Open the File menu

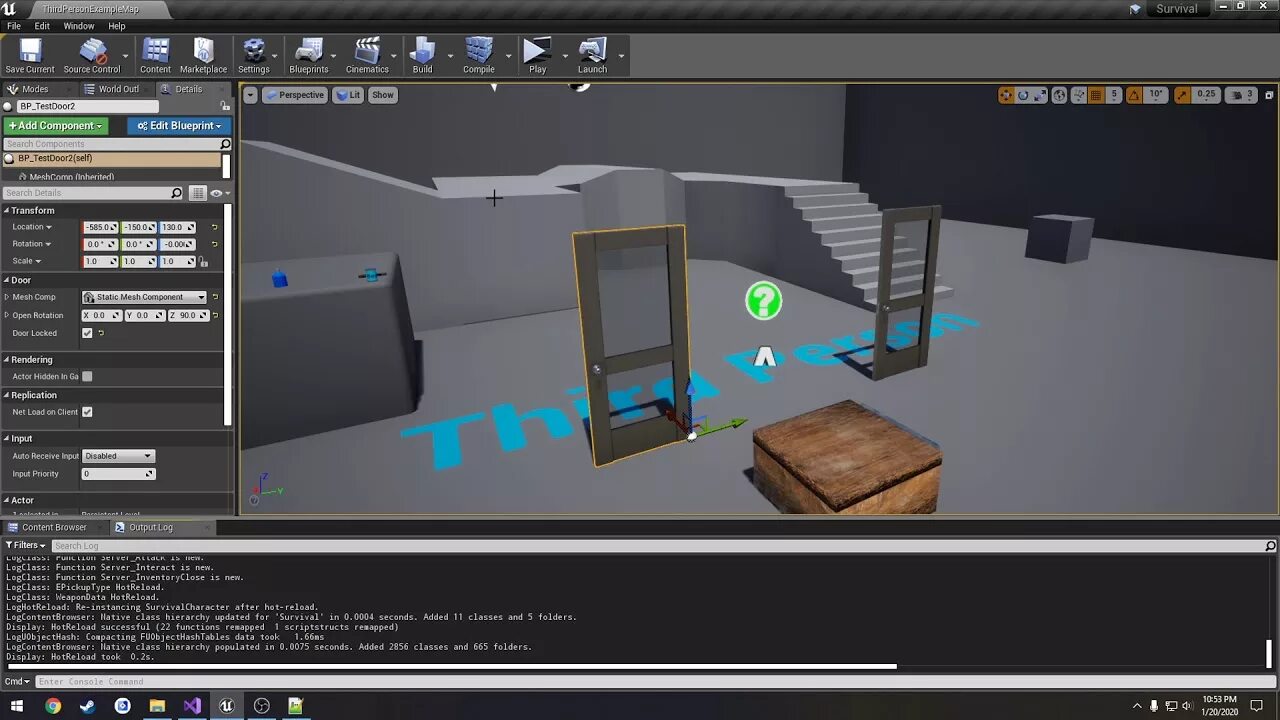(14, 26)
